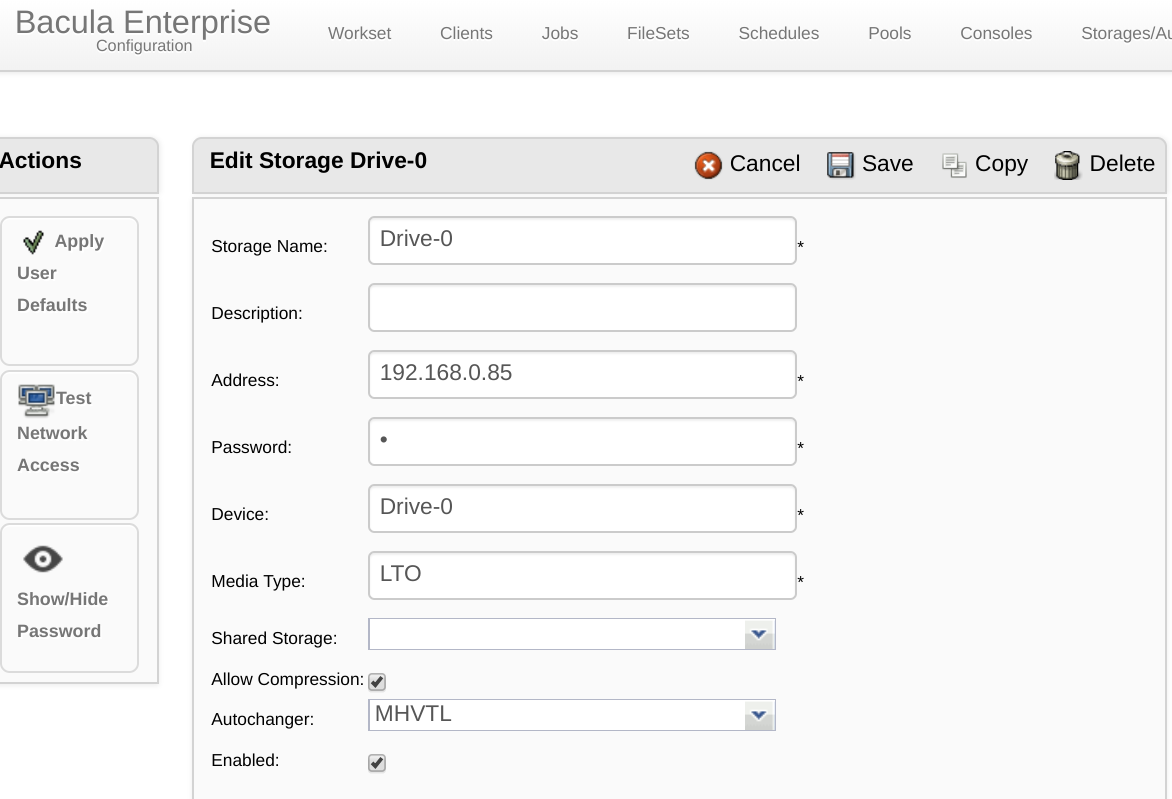
Task: Uncheck the Enabled checkbox
Action: [377, 763]
